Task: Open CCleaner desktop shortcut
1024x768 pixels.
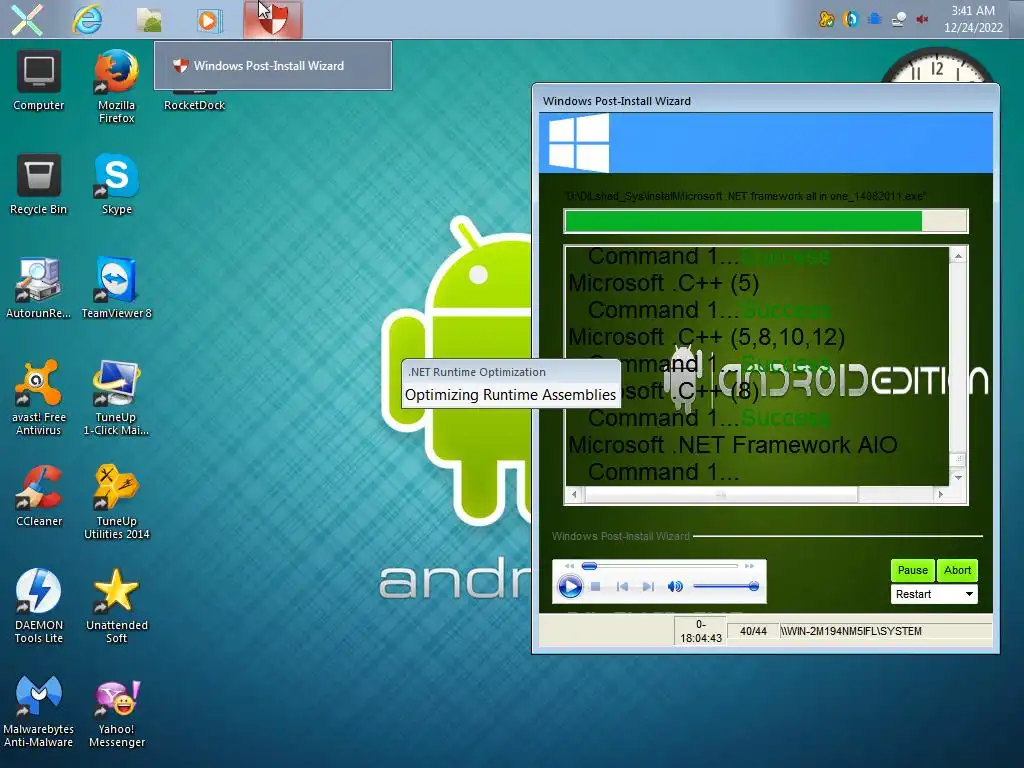Action: (x=39, y=496)
